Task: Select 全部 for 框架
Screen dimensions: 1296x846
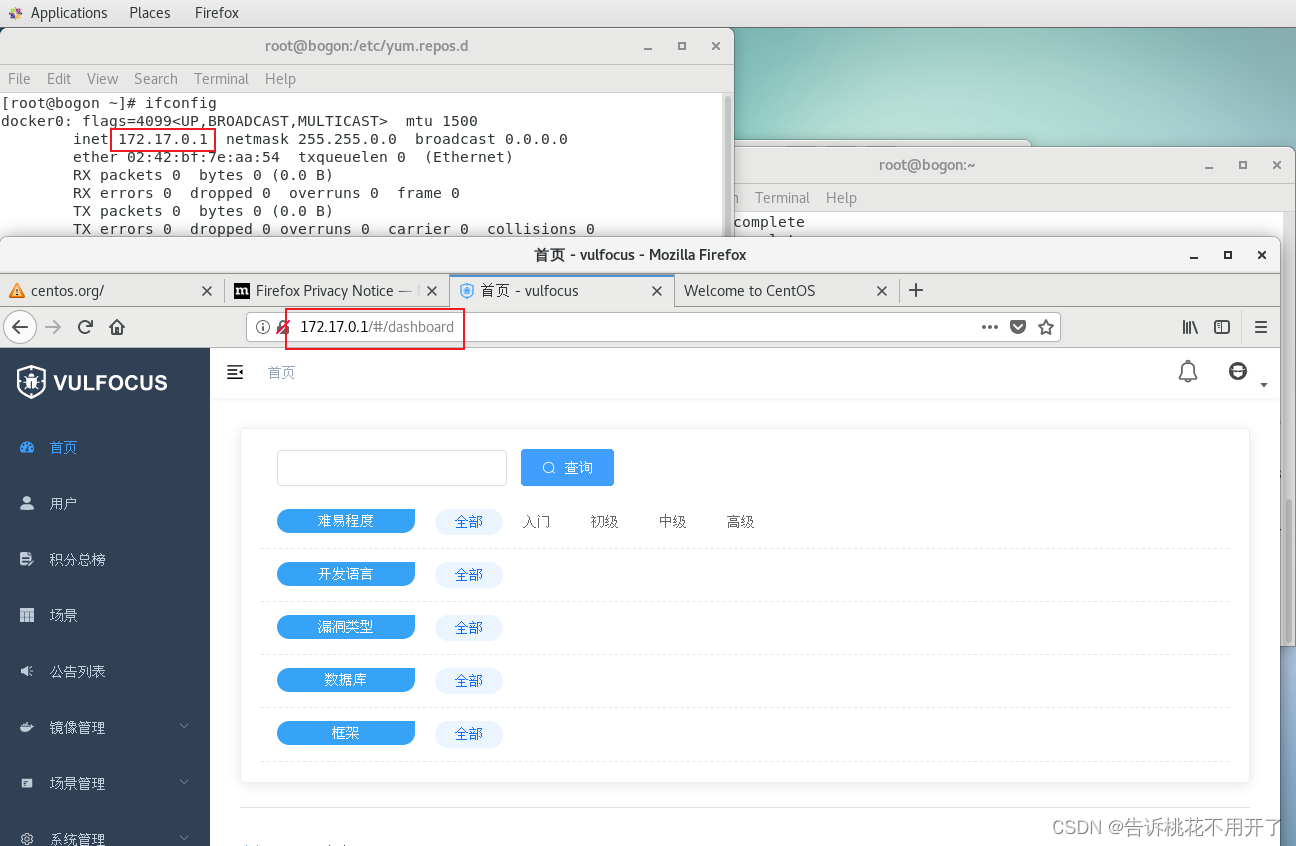Action: point(469,733)
